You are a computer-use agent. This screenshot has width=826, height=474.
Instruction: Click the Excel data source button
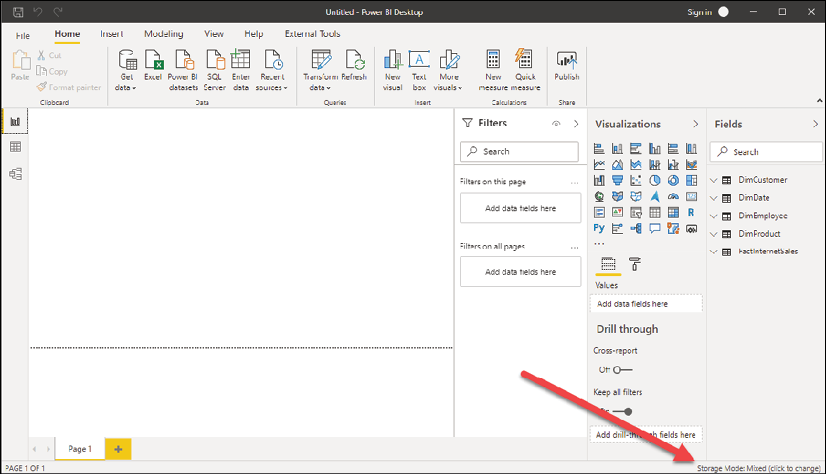(153, 66)
